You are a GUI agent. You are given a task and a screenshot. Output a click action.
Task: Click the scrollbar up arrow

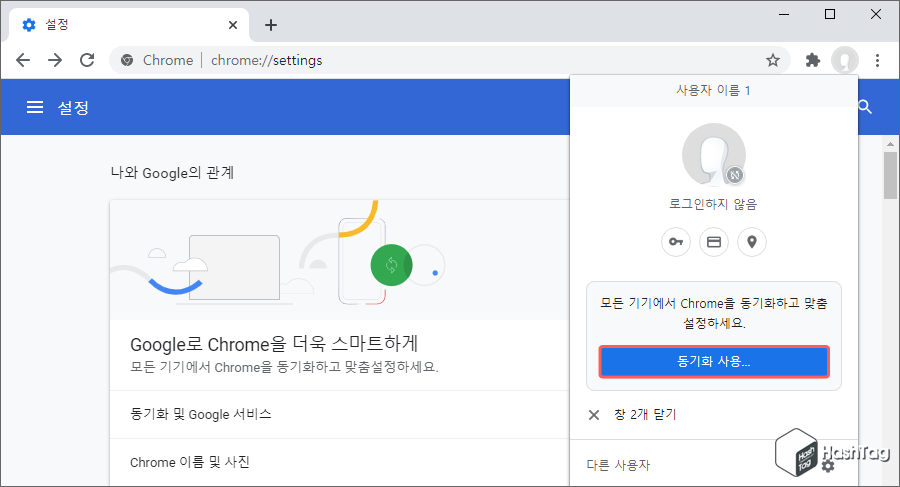click(890, 144)
